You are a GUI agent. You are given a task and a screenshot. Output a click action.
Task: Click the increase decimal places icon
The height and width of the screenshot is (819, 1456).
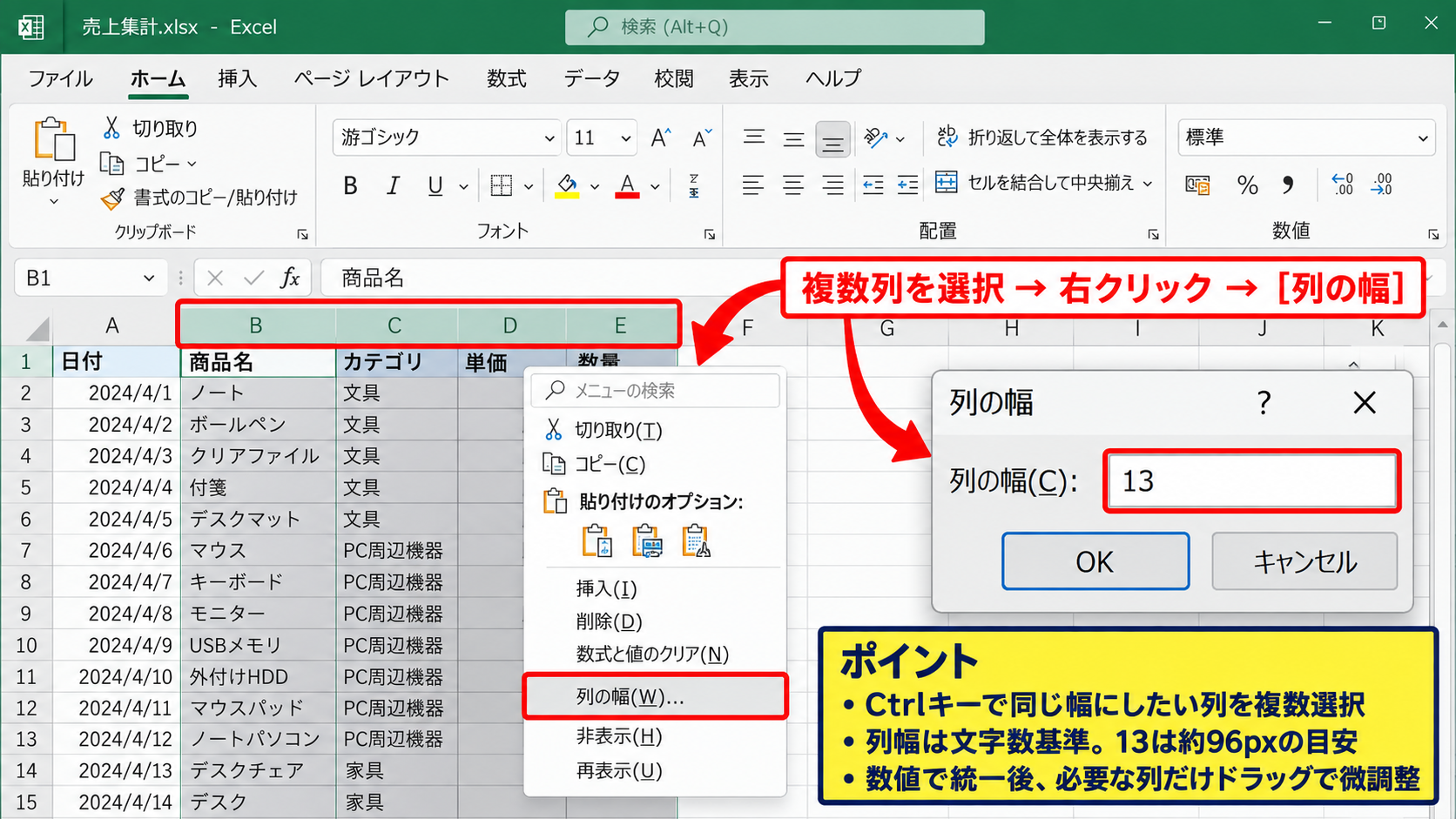(x=1342, y=185)
